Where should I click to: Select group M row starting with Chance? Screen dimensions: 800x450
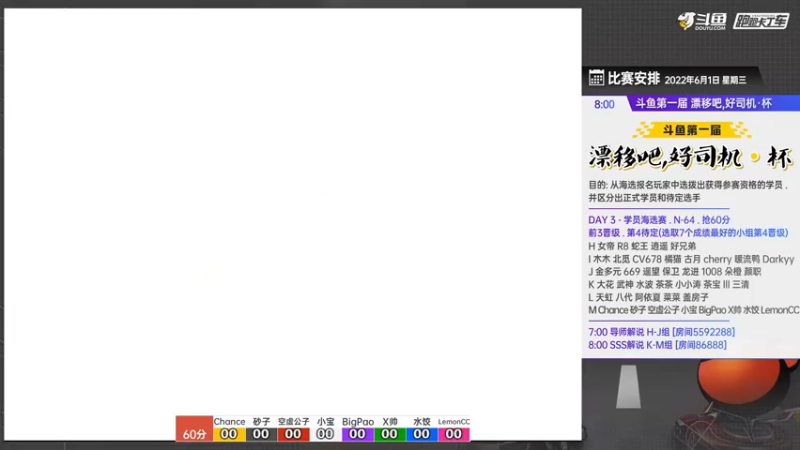pyautogui.click(x=693, y=310)
